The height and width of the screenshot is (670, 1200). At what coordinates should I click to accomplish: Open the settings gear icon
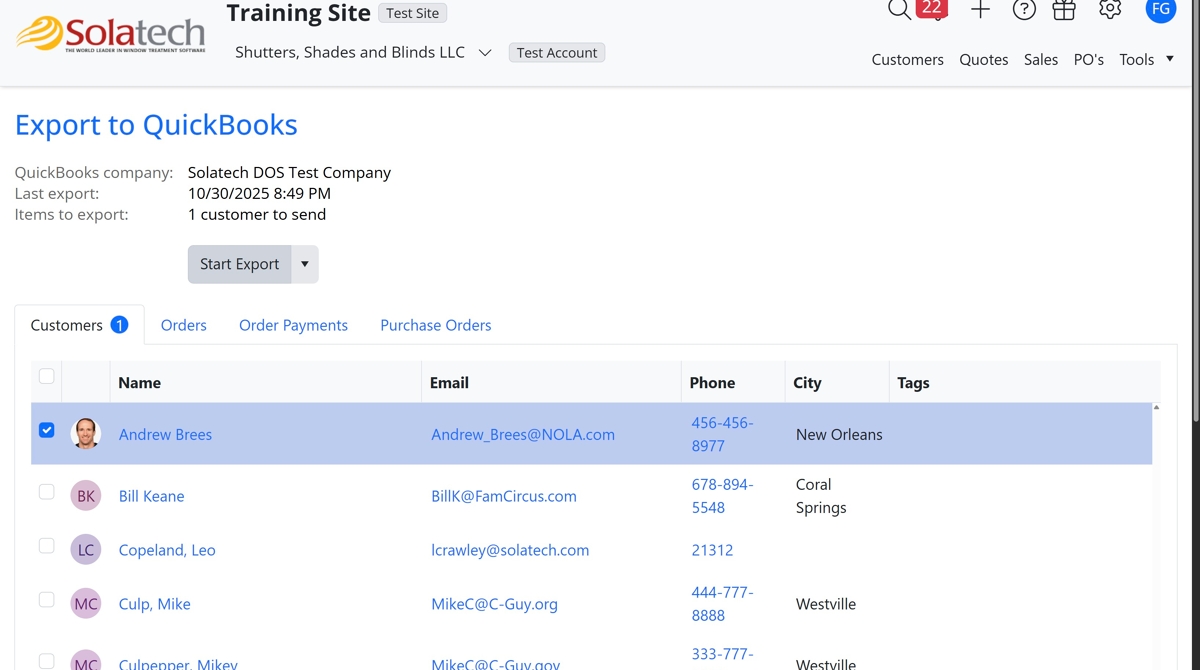(1110, 10)
